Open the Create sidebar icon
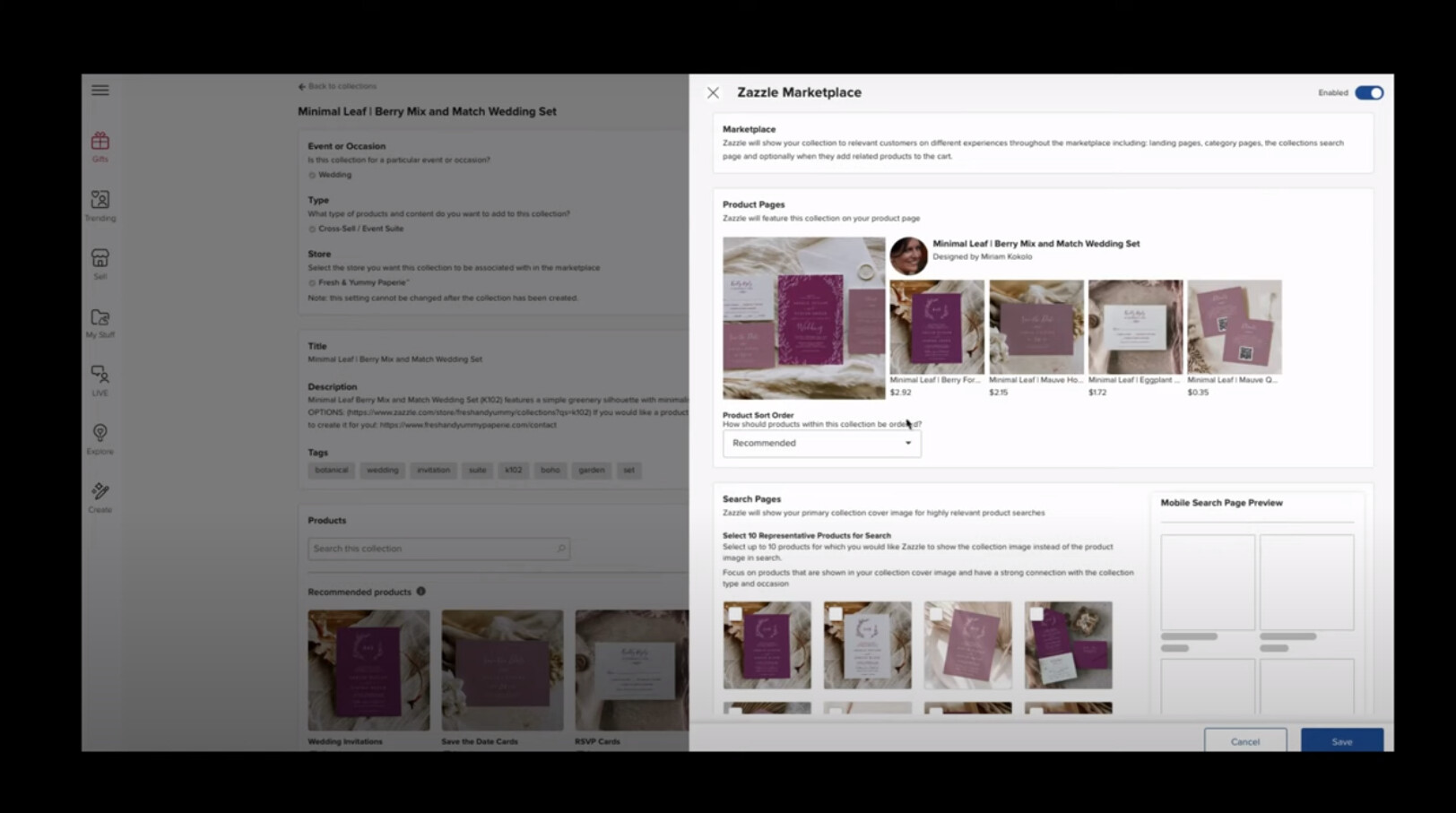This screenshot has width=1456, height=813. (x=100, y=497)
